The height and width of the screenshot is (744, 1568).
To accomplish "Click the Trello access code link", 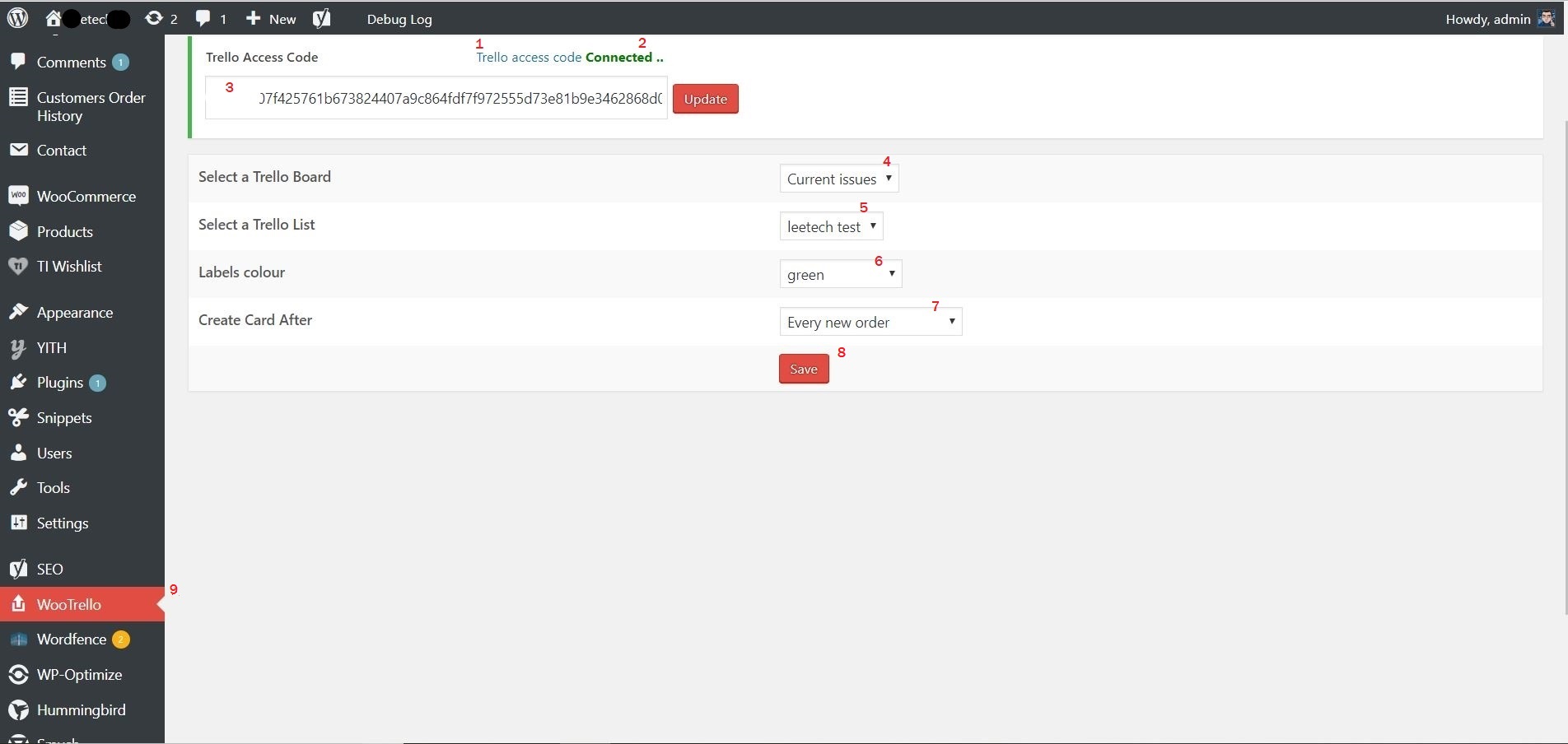I will point(529,58).
